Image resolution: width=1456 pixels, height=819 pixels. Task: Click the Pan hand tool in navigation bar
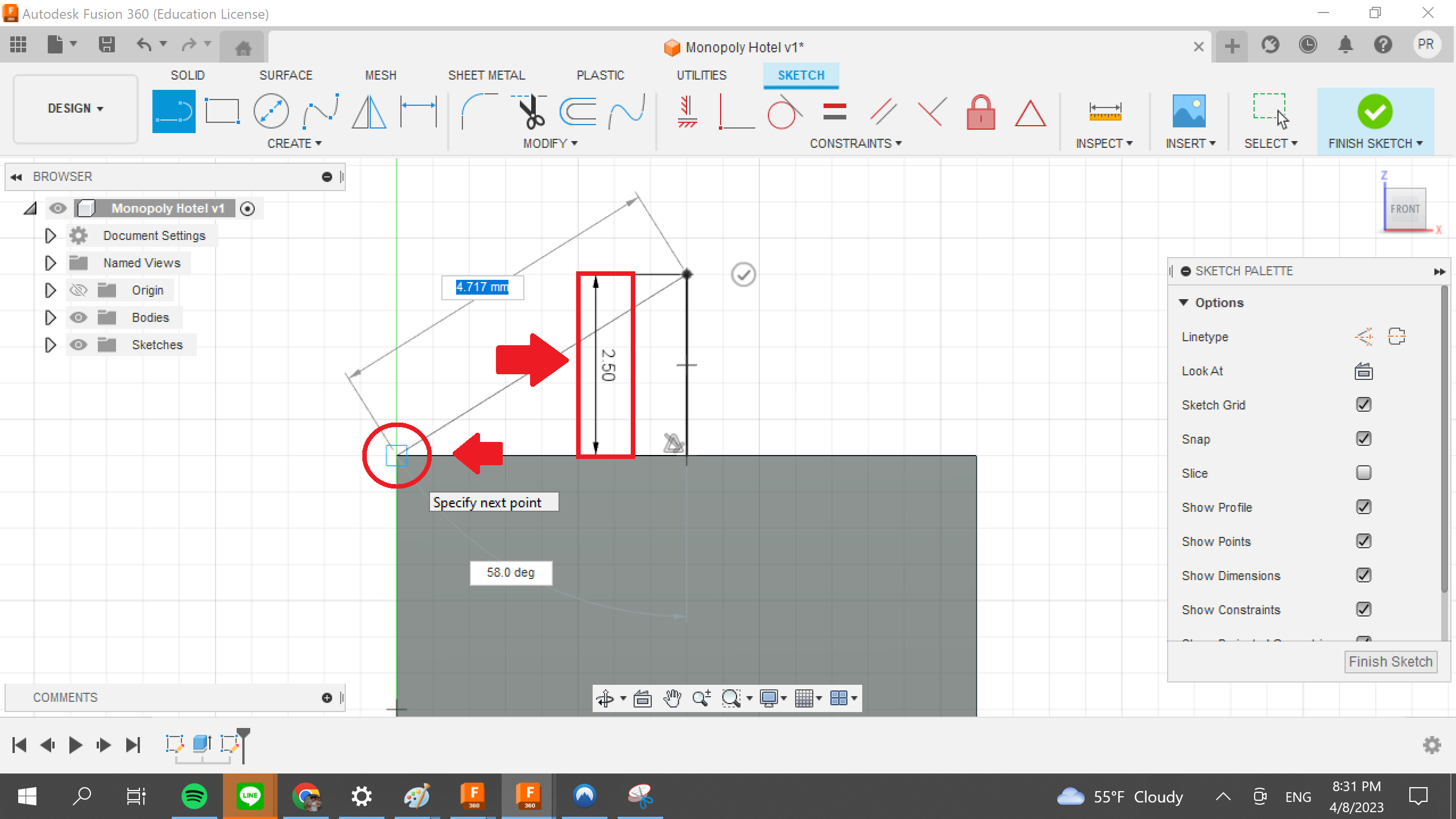[672, 698]
